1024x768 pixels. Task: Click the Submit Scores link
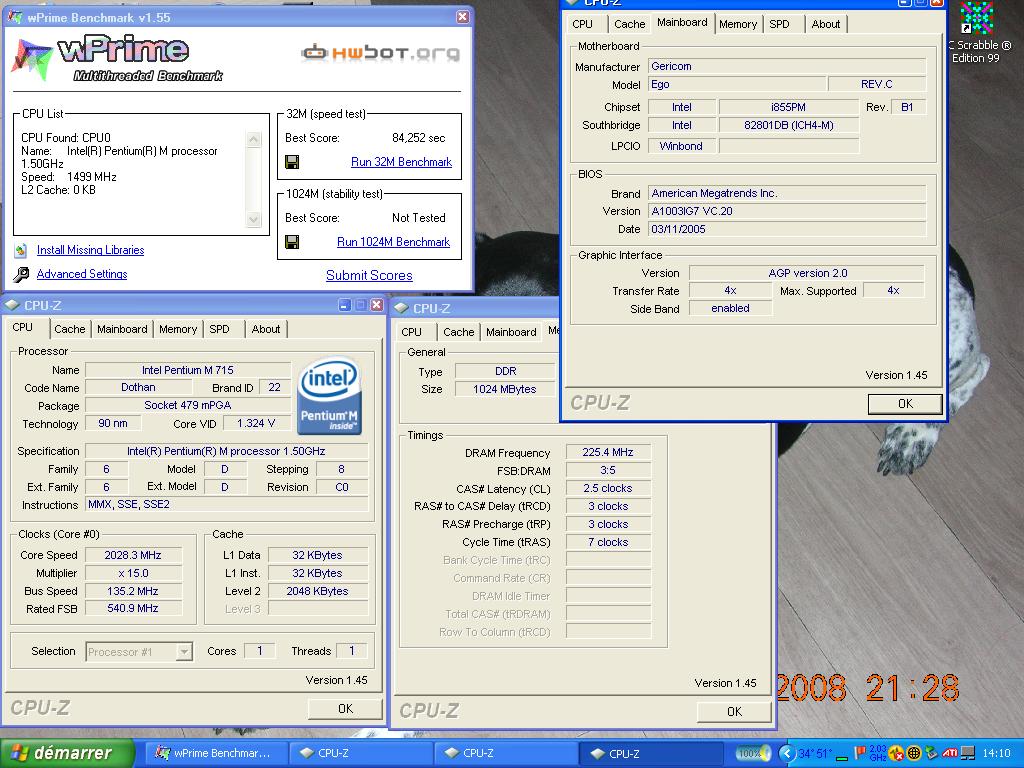click(369, 276)
